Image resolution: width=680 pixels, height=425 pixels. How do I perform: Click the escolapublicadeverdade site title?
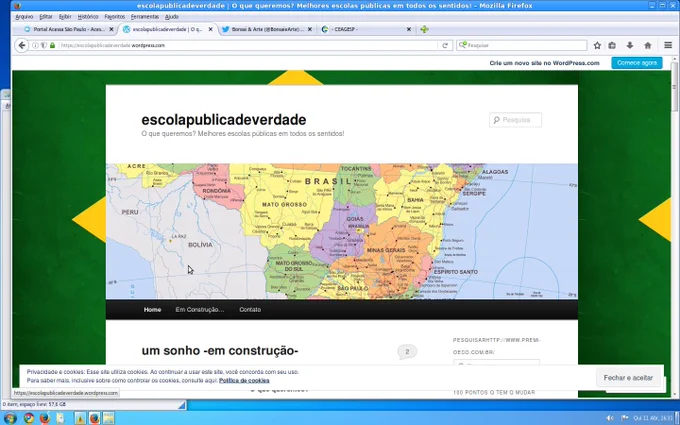pos(224,120)
